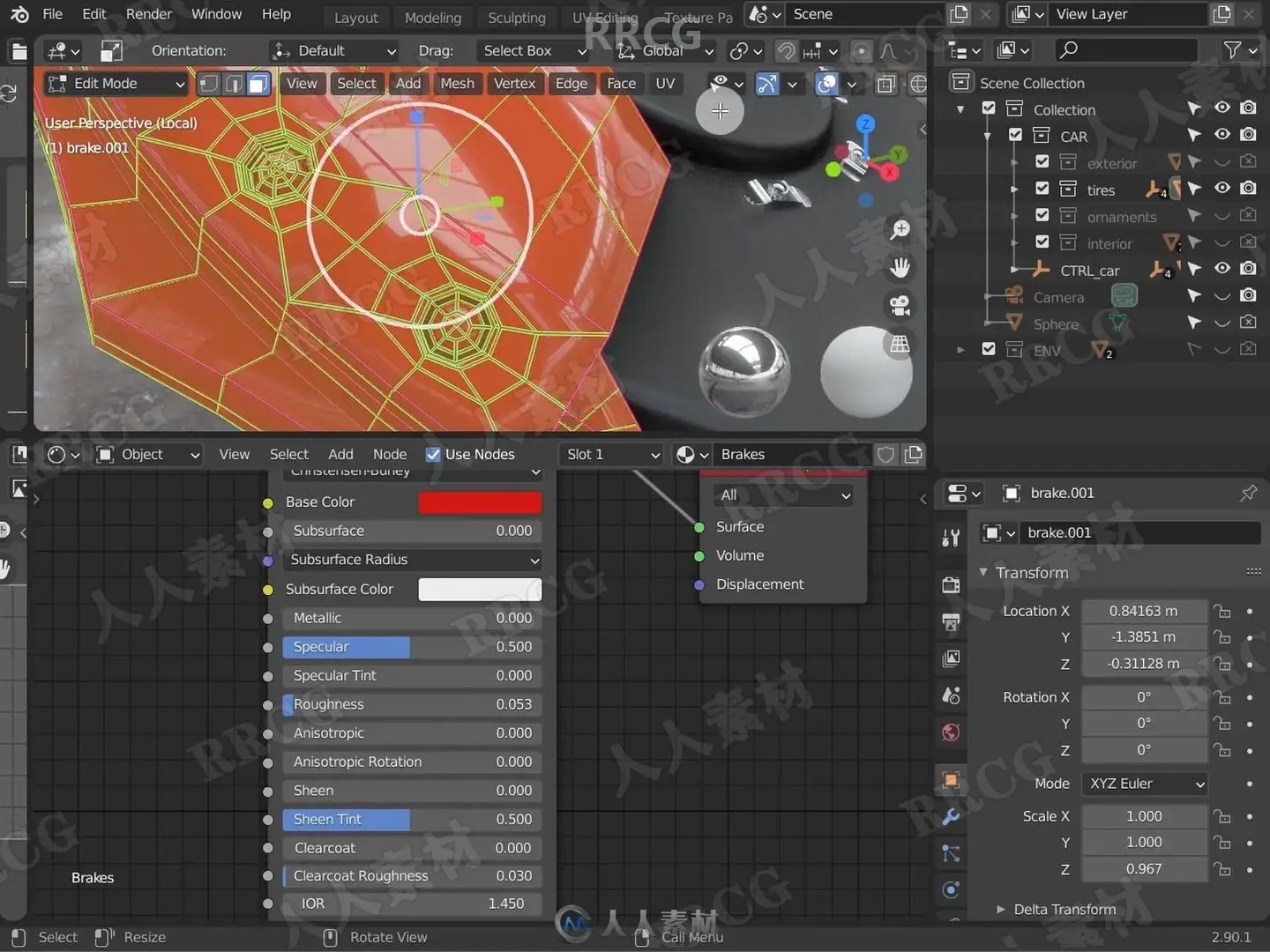This screenshot has height=952, width=1270.
Task: Uncheck tires collection checkbox
Action: click(1042, 189)
